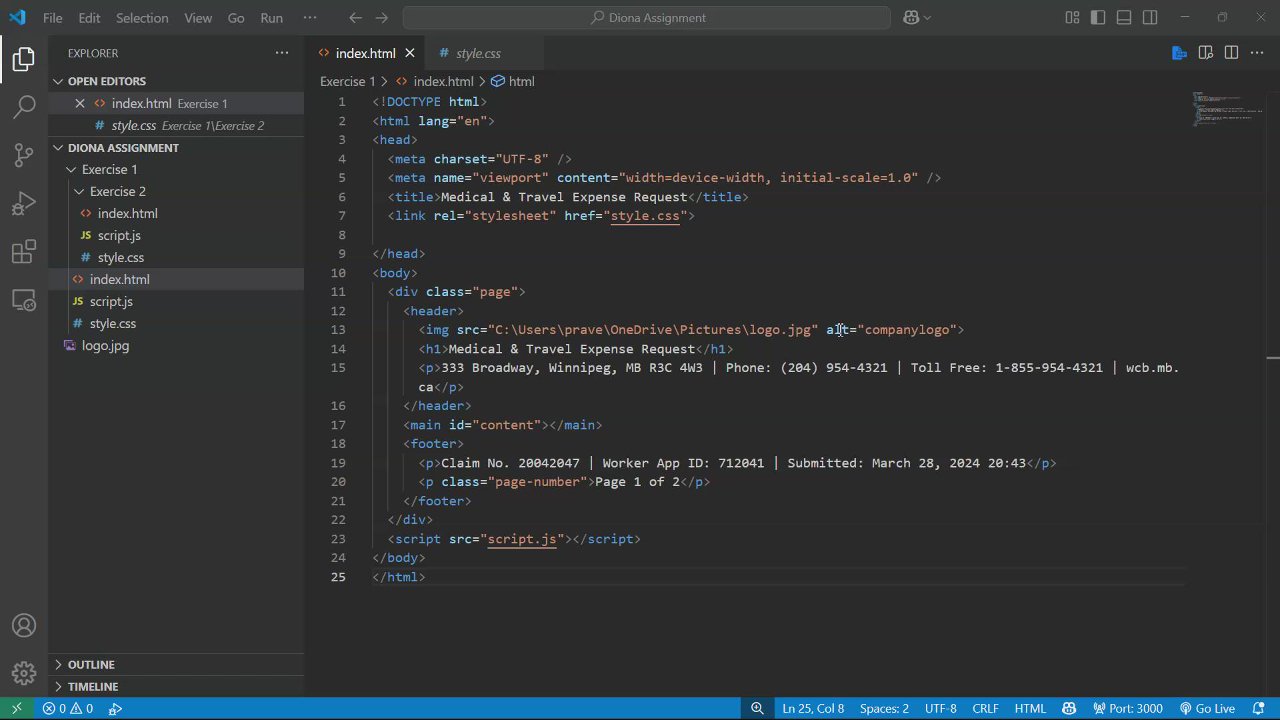Expand the Timeline section
Screen dimensions: 1280x720
pos(93,687)
